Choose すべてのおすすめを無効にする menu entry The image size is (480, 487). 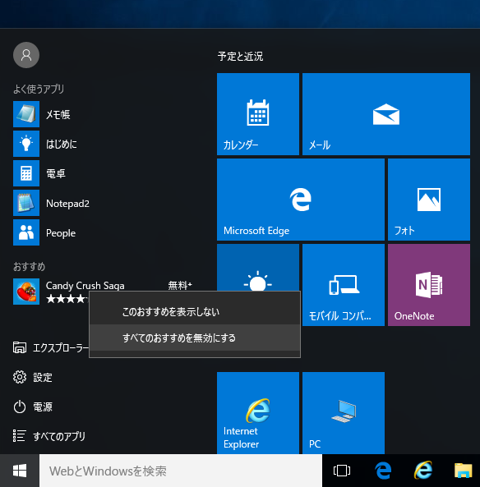pyautogui.click(x=195, y=338)
